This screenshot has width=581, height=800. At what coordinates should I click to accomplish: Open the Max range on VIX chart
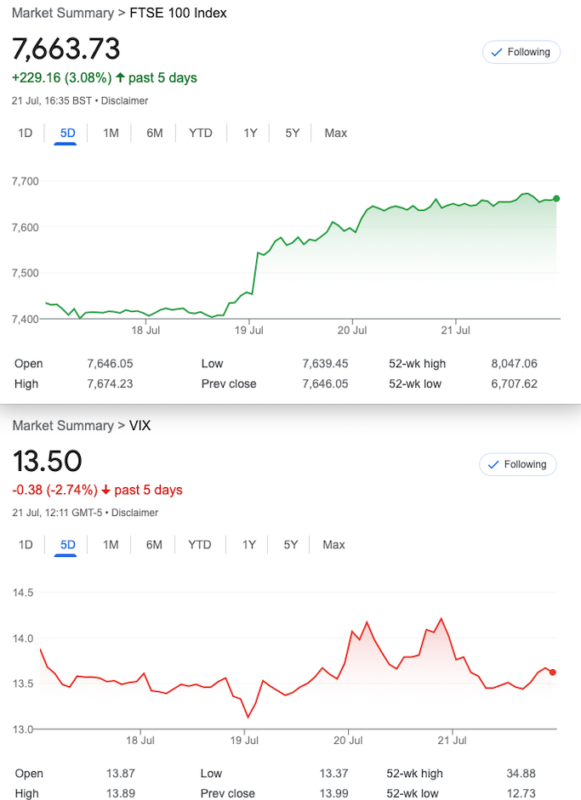[334, 545]
